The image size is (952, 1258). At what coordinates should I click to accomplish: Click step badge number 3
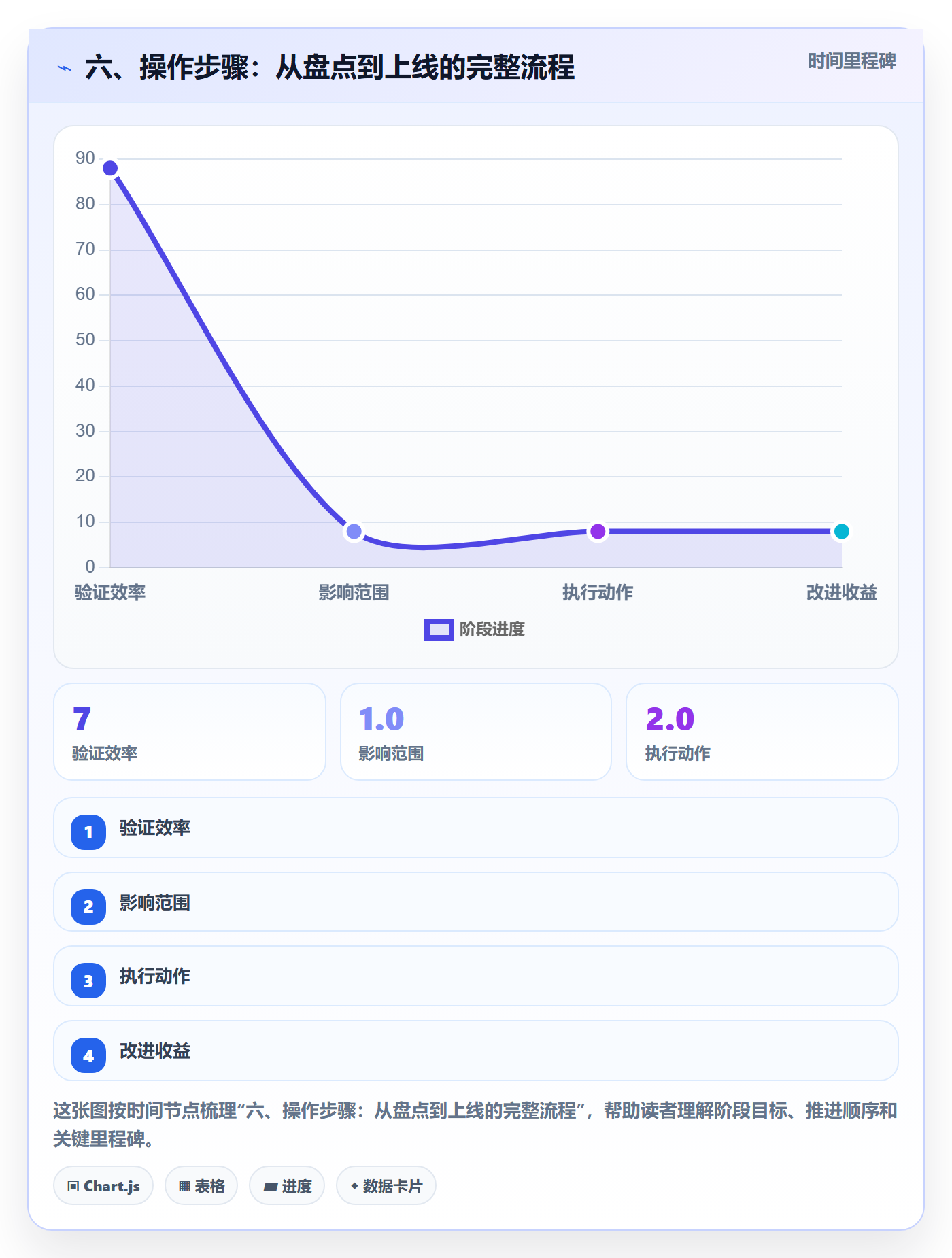tap(88, 981)
